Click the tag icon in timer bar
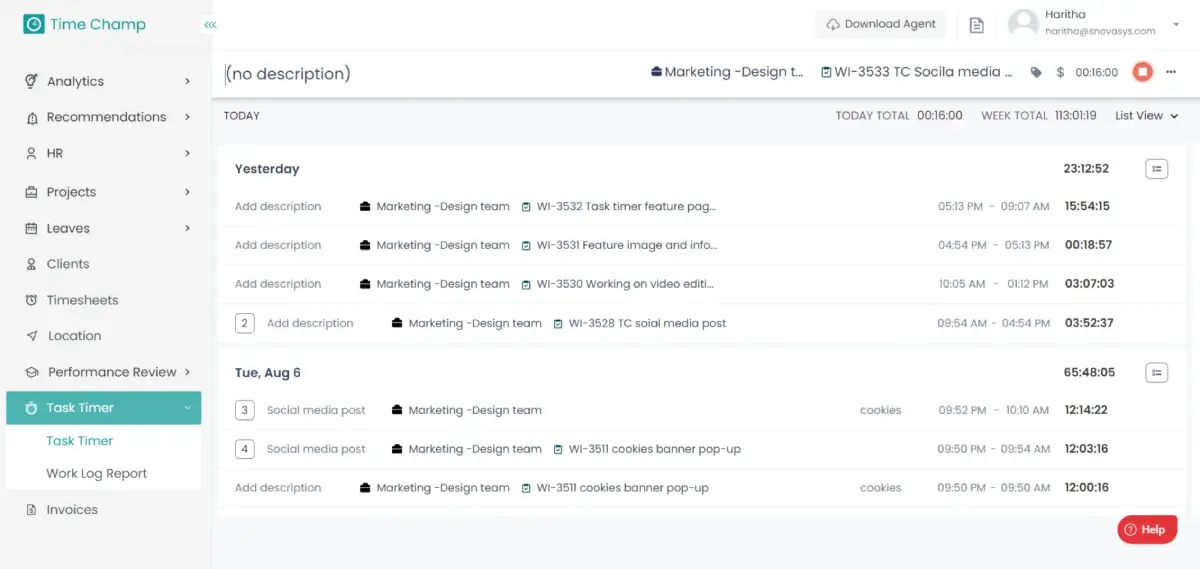 1036,73
